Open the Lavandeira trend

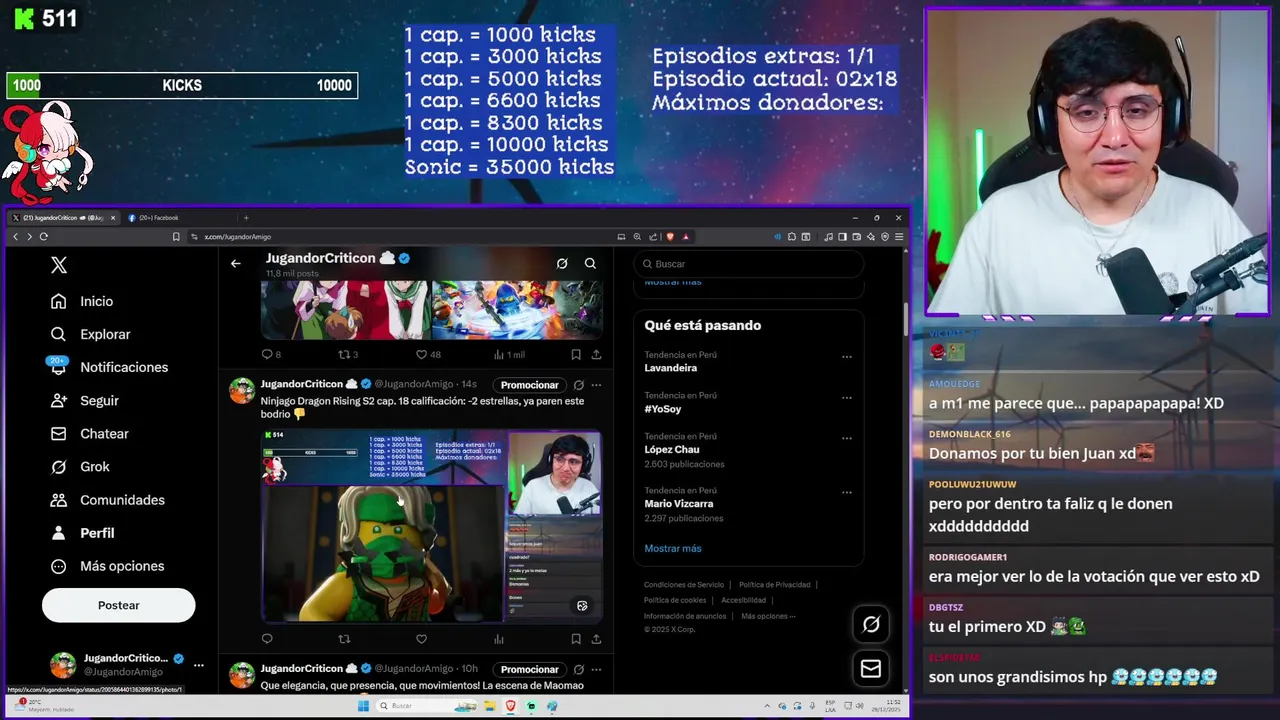pos(670,368)
